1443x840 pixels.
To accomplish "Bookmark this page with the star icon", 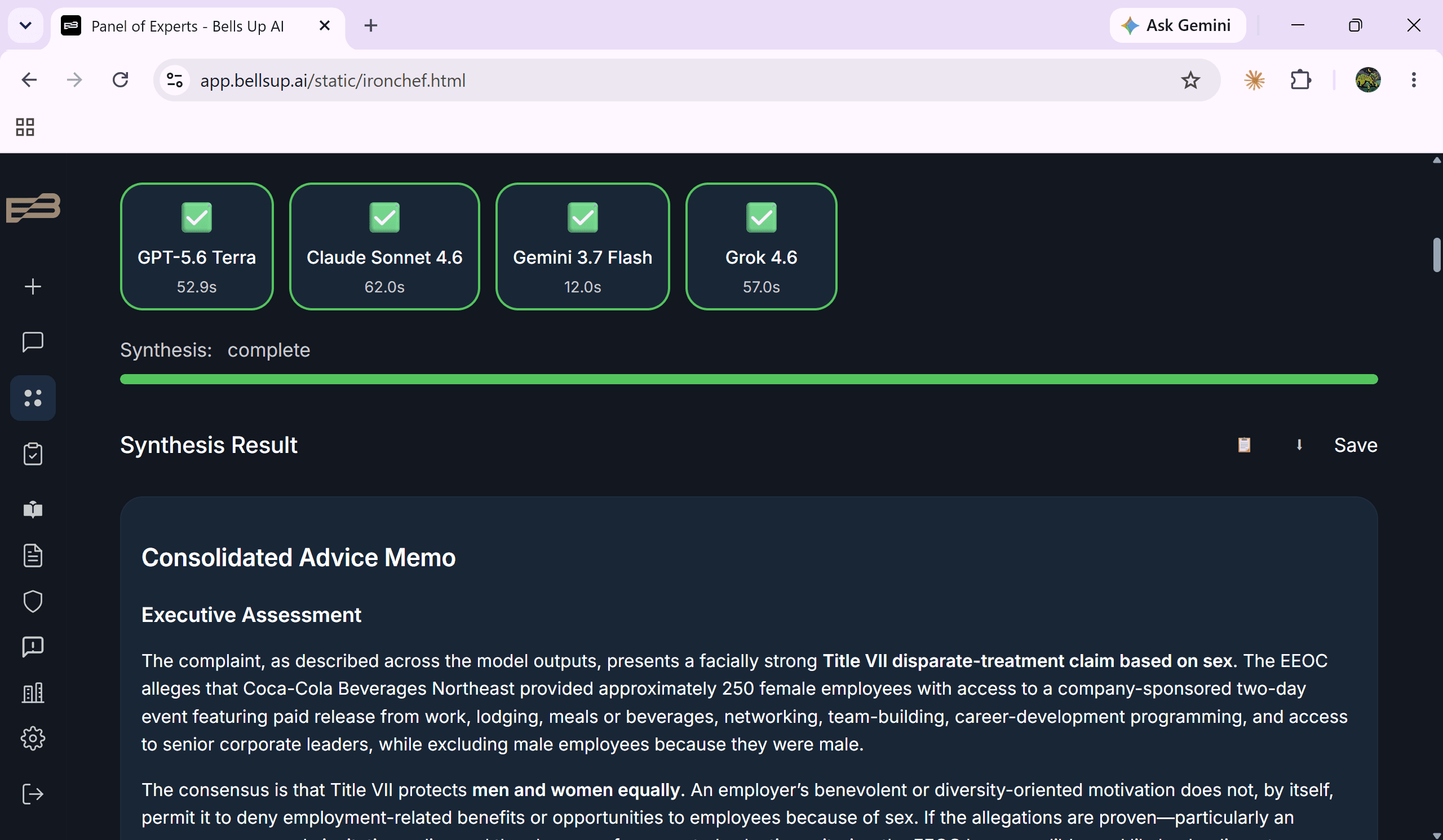I will (1190, 80).
